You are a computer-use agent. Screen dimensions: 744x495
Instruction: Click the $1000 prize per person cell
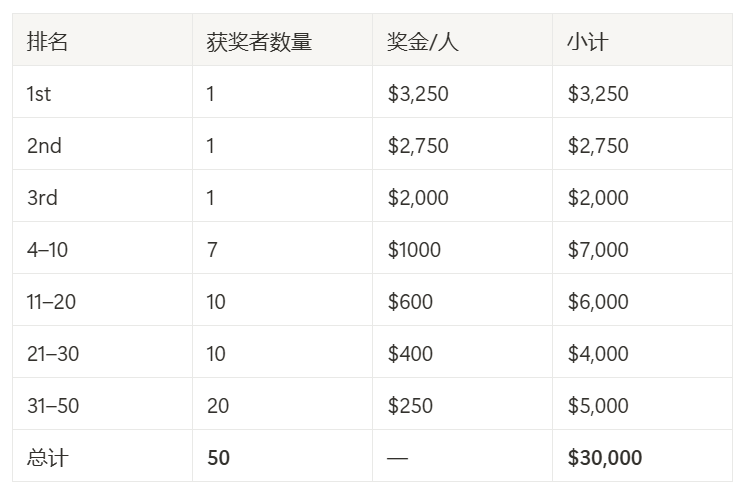tap(414, 250)
